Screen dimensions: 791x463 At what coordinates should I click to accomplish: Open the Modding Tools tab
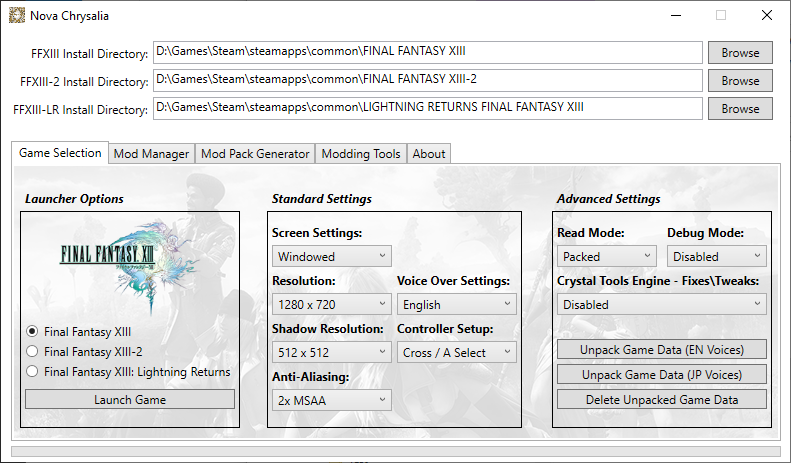click(x=361, y=154)
